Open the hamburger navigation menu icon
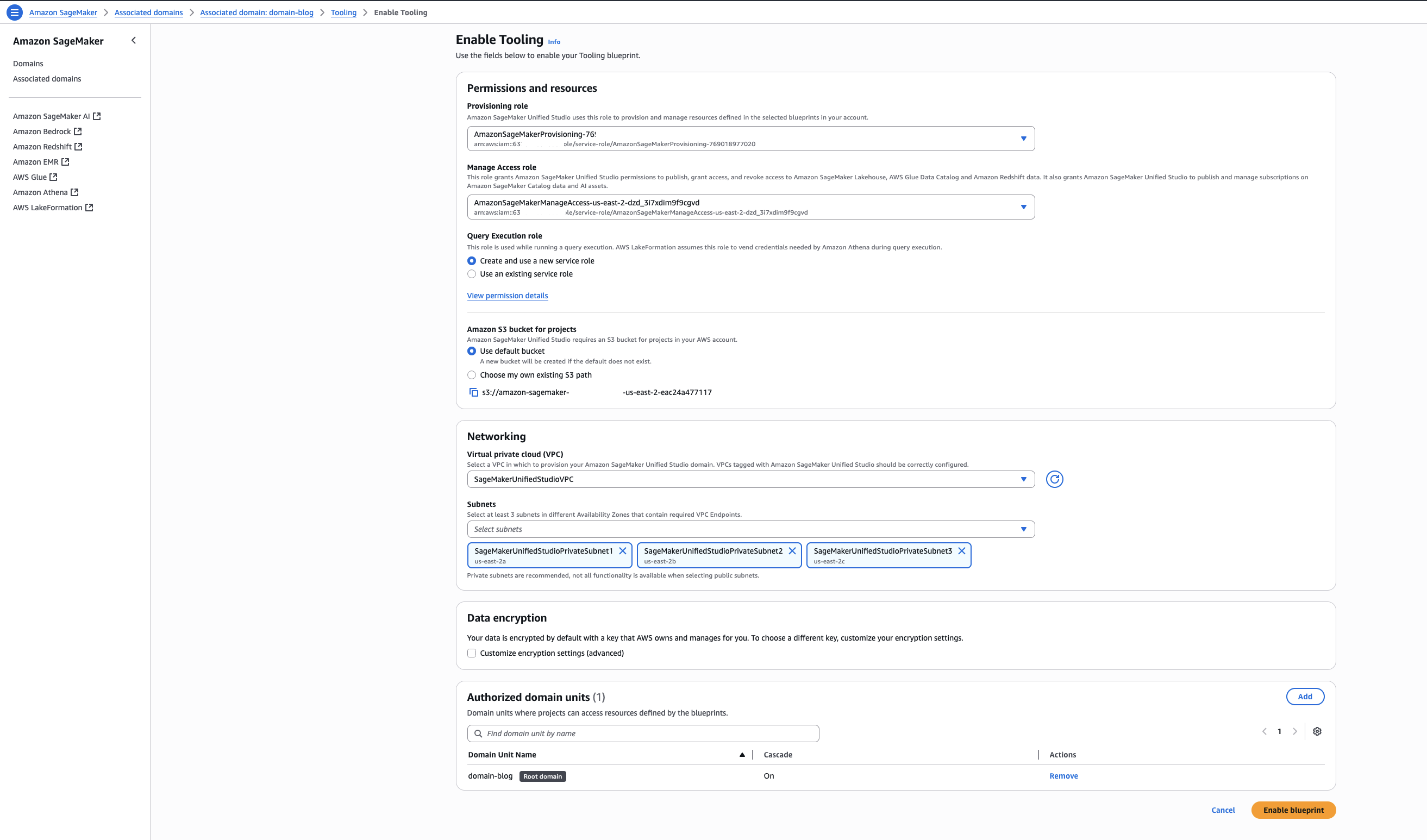 point(15,12)
